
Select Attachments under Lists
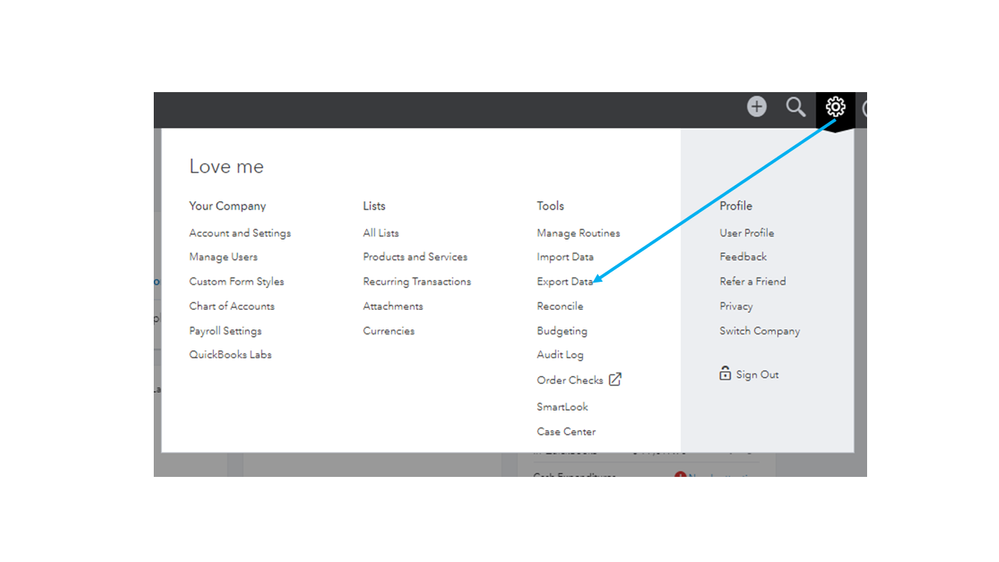[392, 306]
